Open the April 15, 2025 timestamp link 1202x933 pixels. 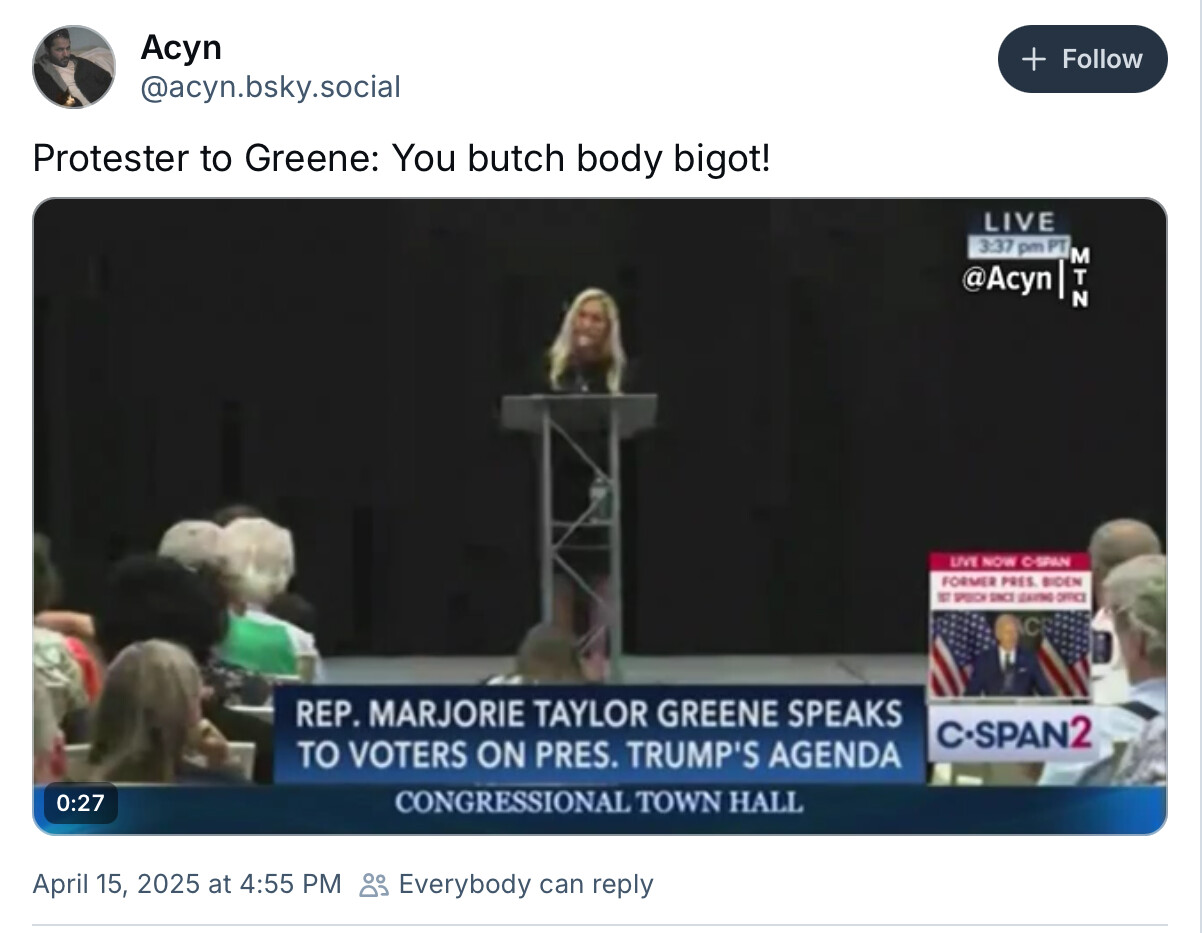coord(187,884)
